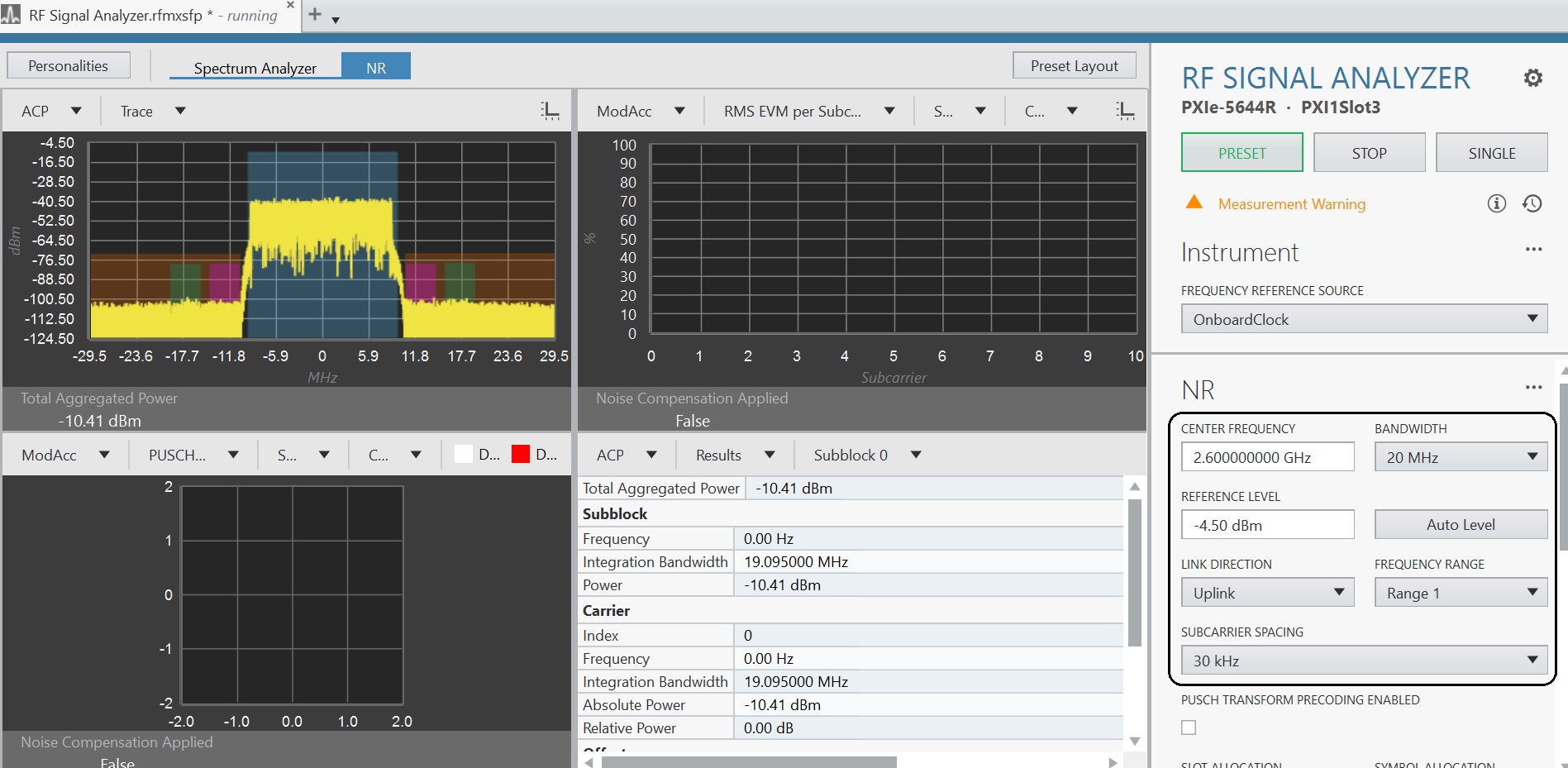Close the RF Signal Analyzer.rfmxsfp tab
Screen dimensions: 1568x768
[x=290, y=6]
